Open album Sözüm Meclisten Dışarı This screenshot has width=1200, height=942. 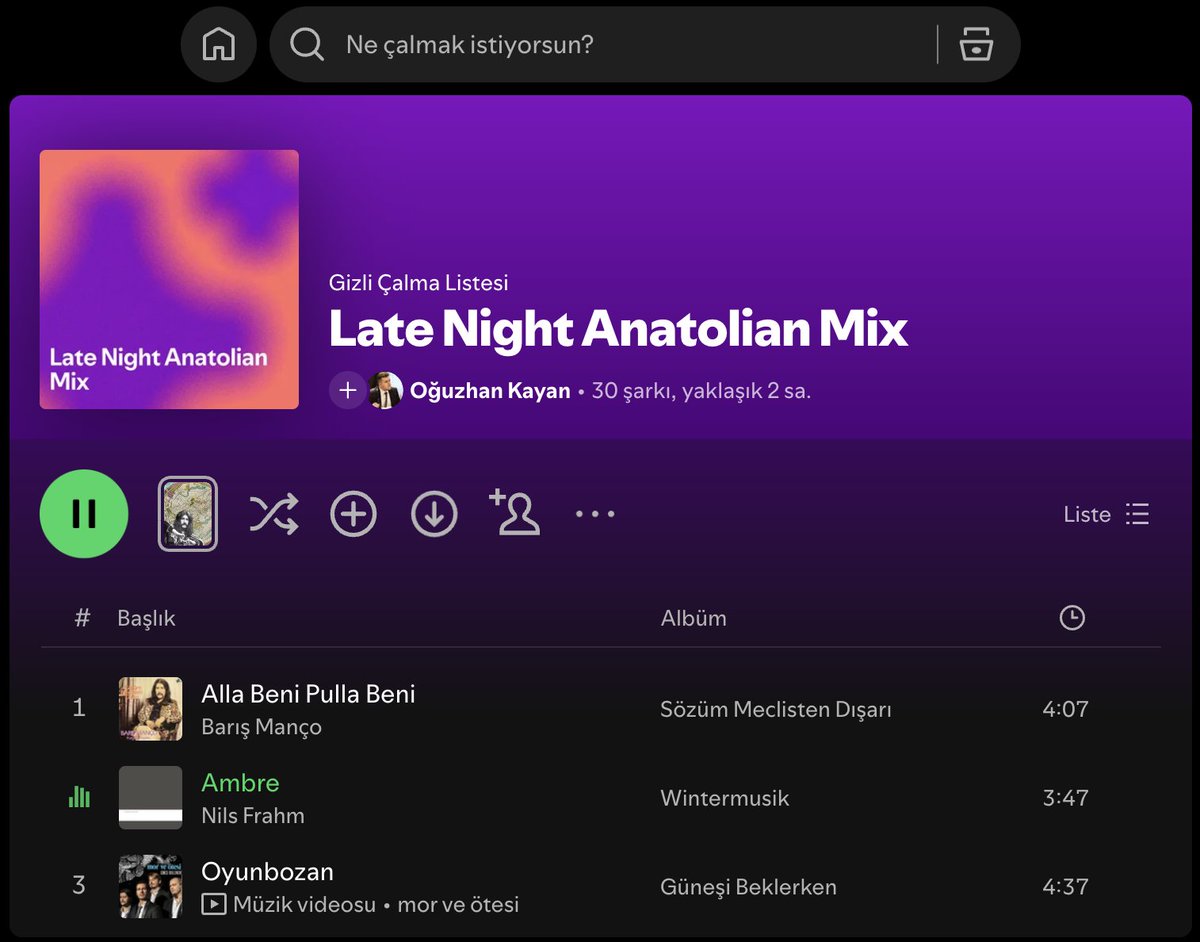click(x=775, y=710)
